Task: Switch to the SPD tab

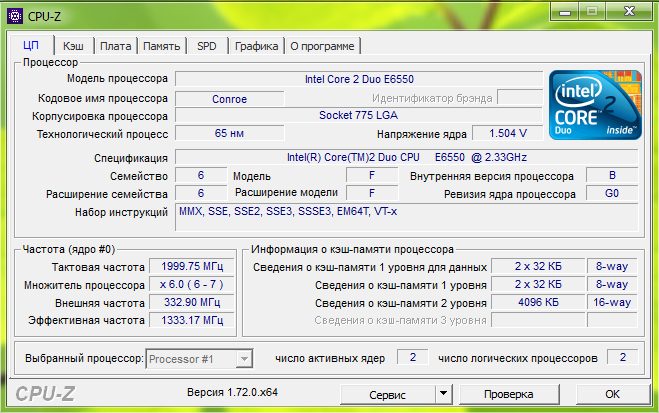Action: [x=207, y=46]
